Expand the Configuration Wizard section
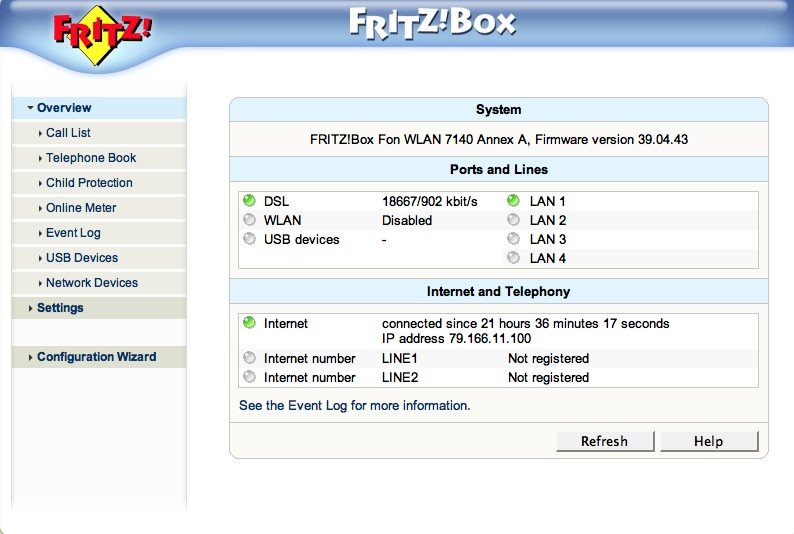794x534 pixels. 96,357
